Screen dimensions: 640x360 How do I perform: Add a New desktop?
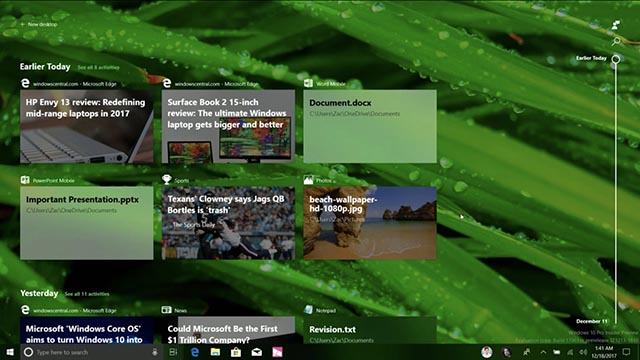click(x=39, y=24)
